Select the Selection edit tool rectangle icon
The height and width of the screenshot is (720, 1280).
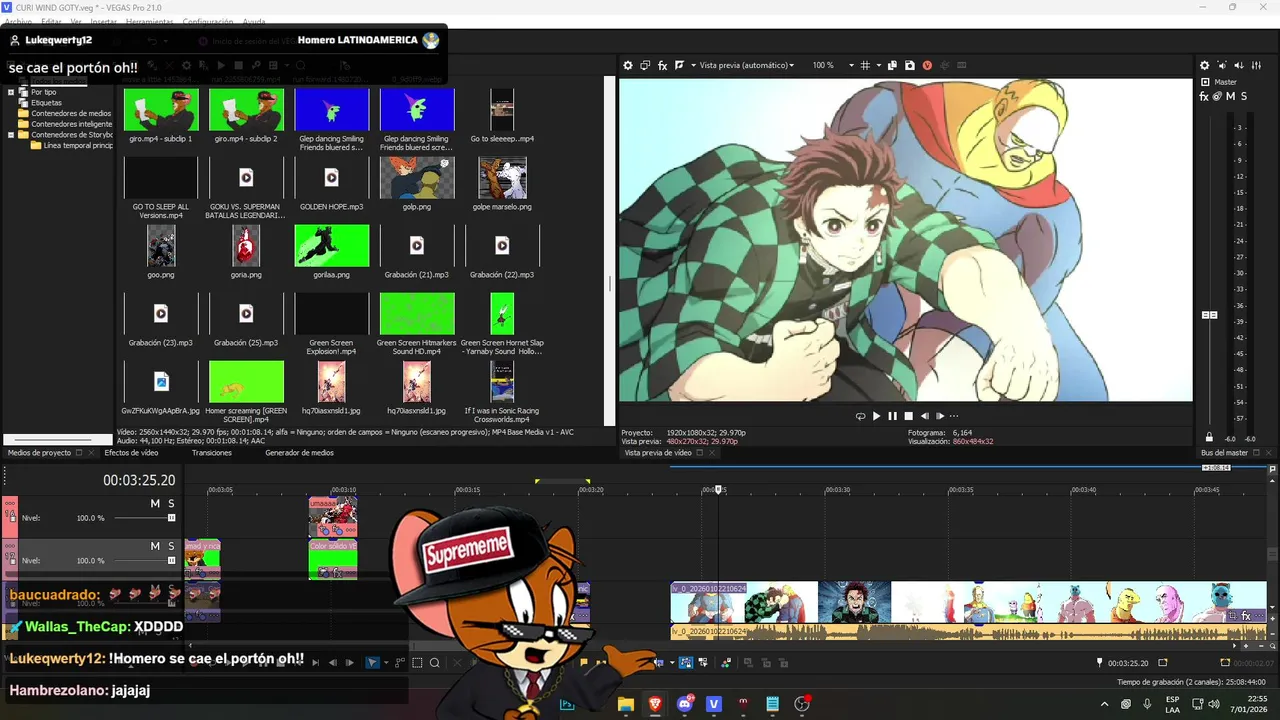pos(417,662)
